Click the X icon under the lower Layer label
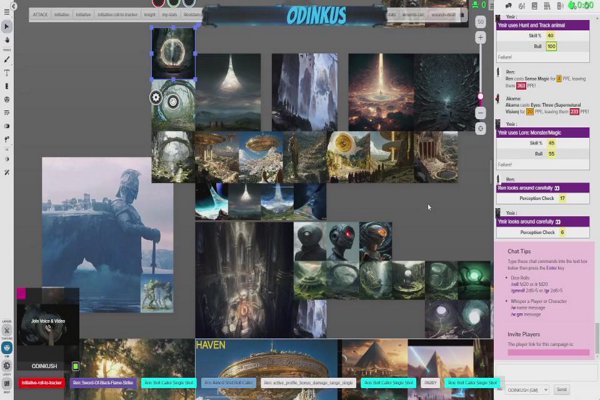 click(7, 330)
